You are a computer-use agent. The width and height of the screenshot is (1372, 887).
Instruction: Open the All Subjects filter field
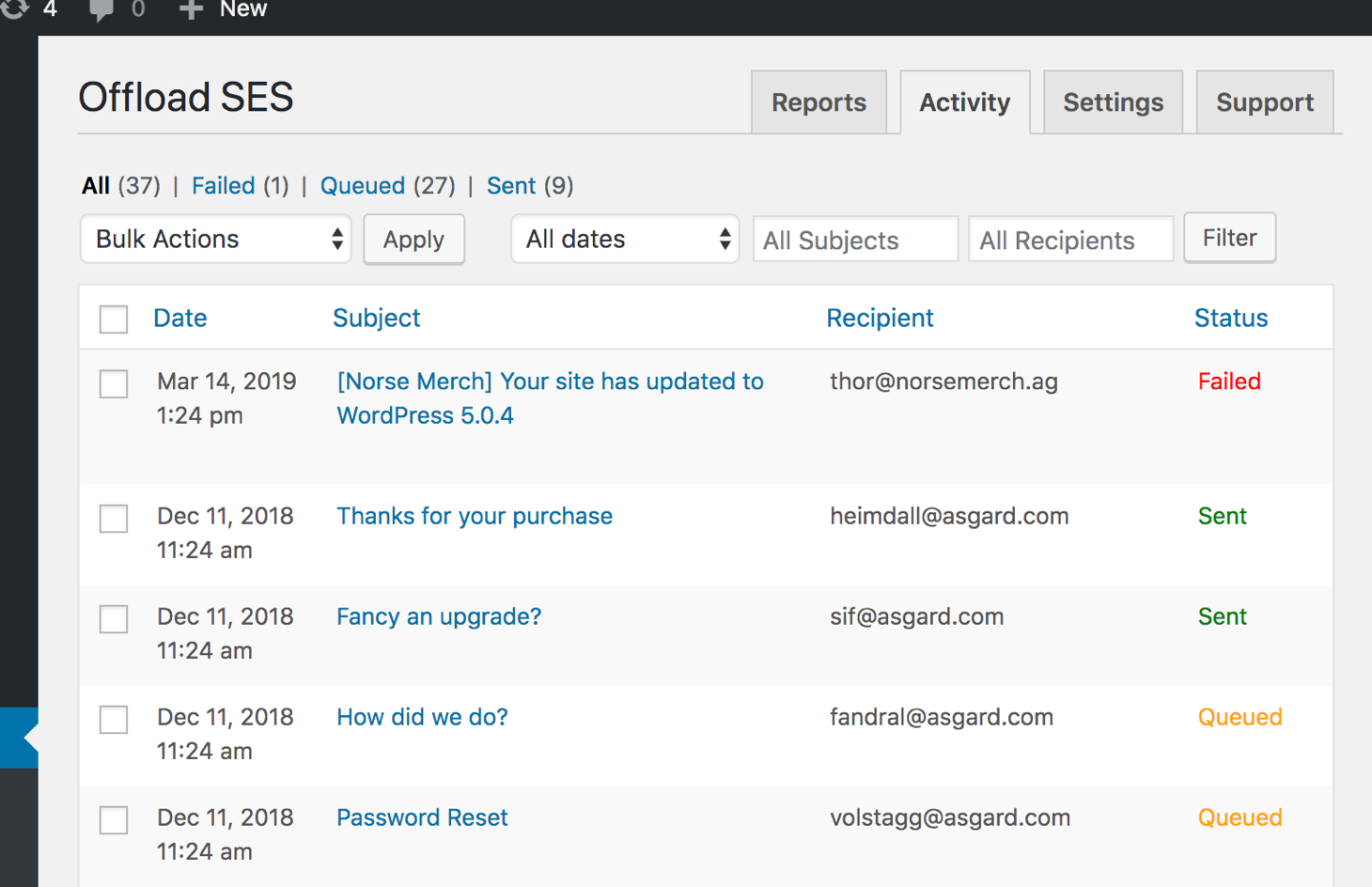tap(855, 241)
